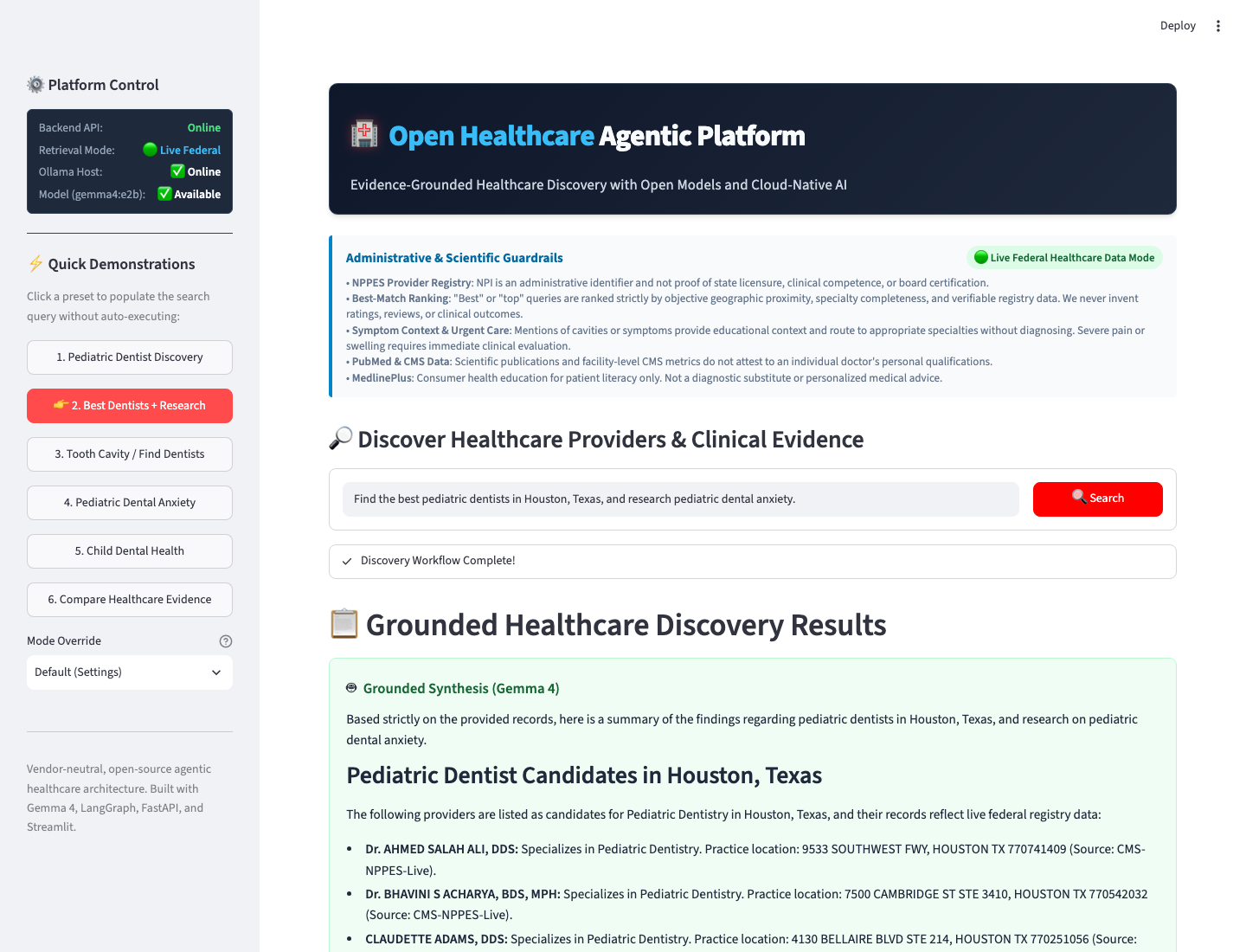The height and width of the screenshot is (952, 1246).
Task: Open the Mode Override dropdown
Action: (x=130, y=672)
